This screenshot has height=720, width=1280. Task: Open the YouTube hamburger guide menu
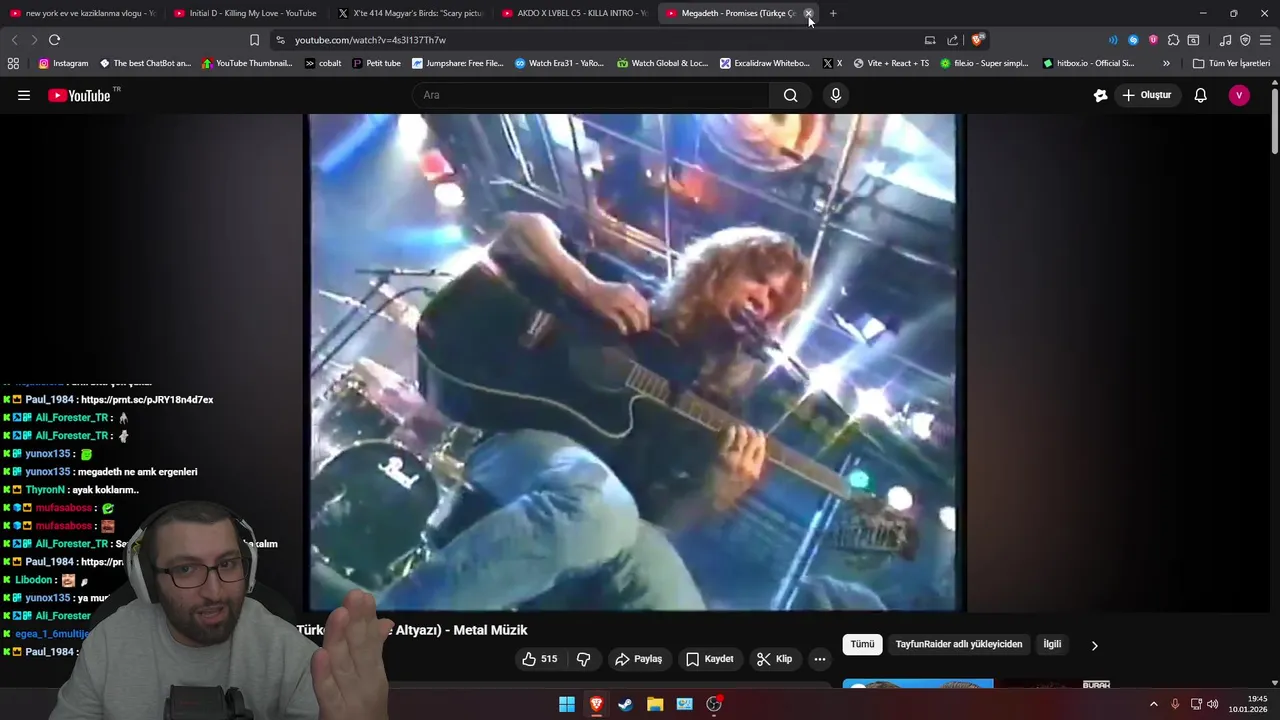[x=24, y=95]
